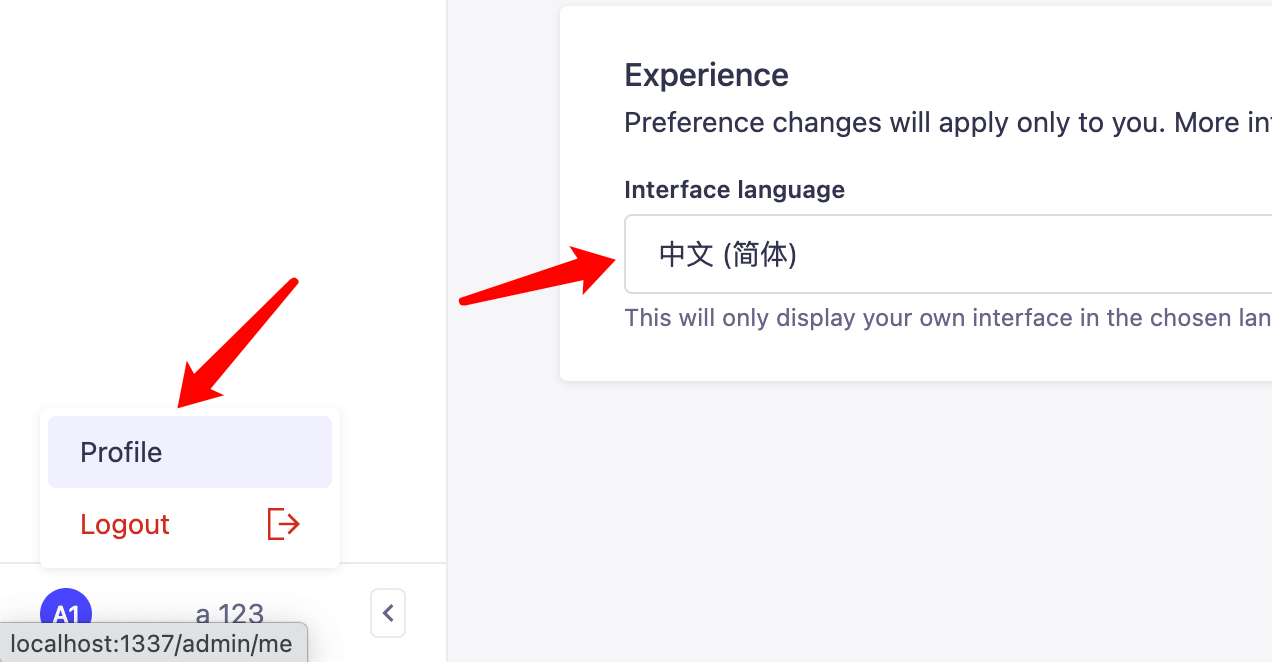Click the "Interface language" field label
Viewport: 1272px width, 662px height.
coord(735,190)
